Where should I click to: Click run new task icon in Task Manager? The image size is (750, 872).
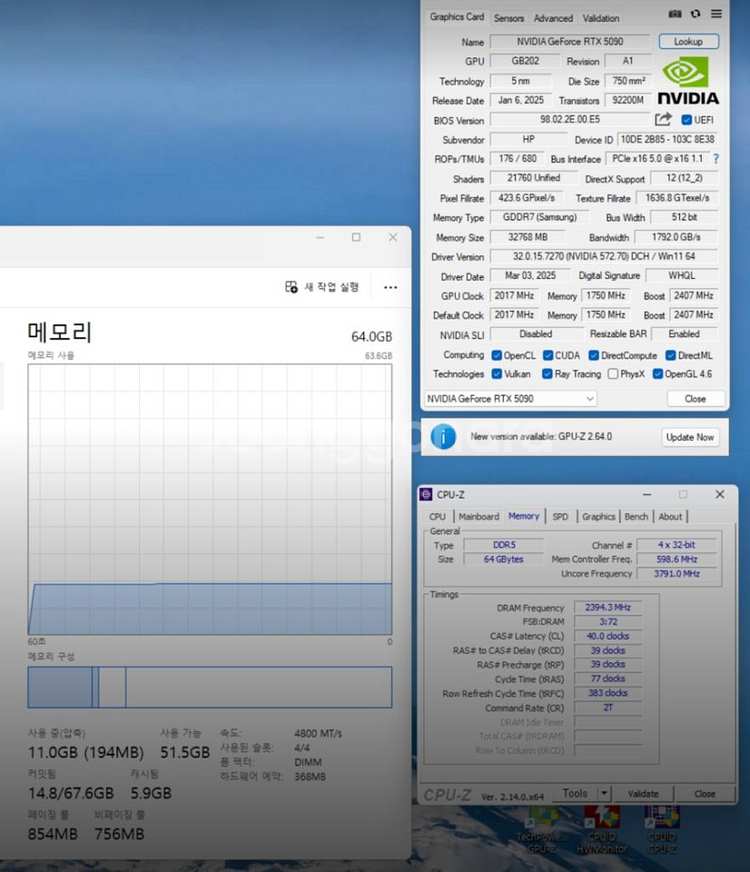coord(291,287)
